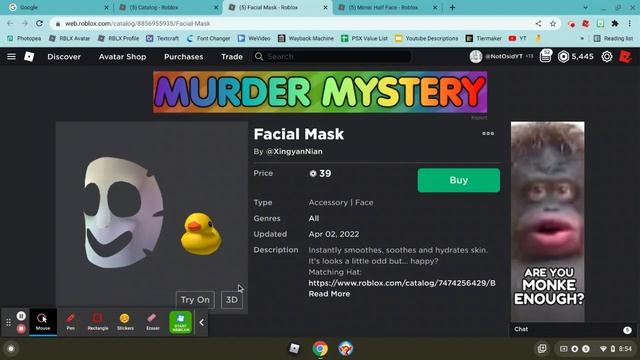
Task: Open the ChromeOS launcher button
Action: (x=11, y=349)
